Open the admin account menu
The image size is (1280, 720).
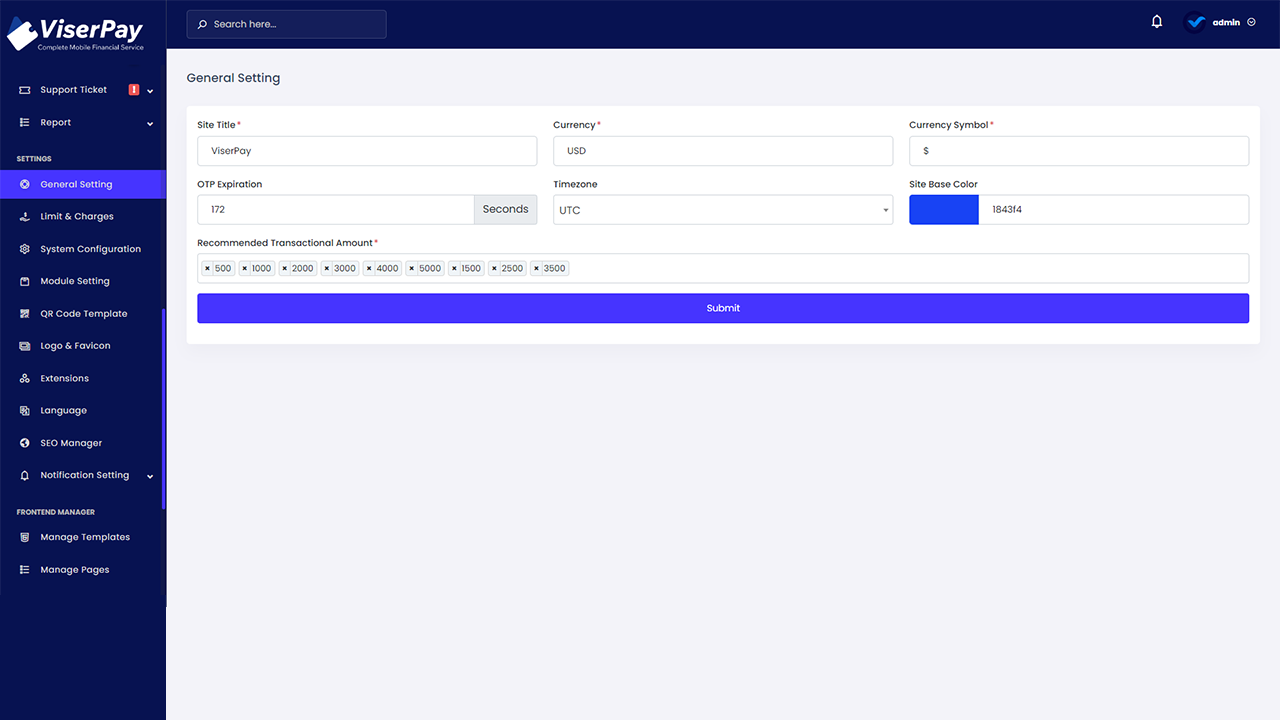(1222, 20)
